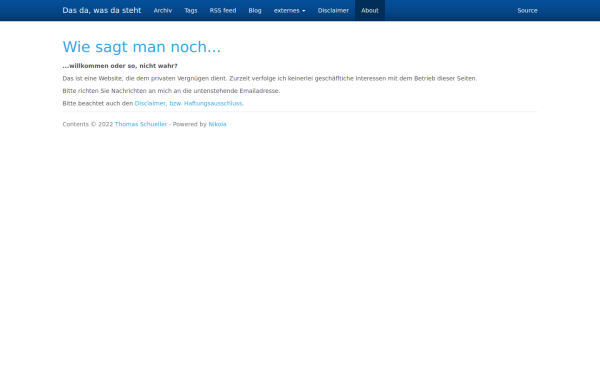Image resolution: width=600 pixels, height=375 pixels.
Task: Navigate to the Blog page
Action: pyautogui.click(x=255, y=10)
